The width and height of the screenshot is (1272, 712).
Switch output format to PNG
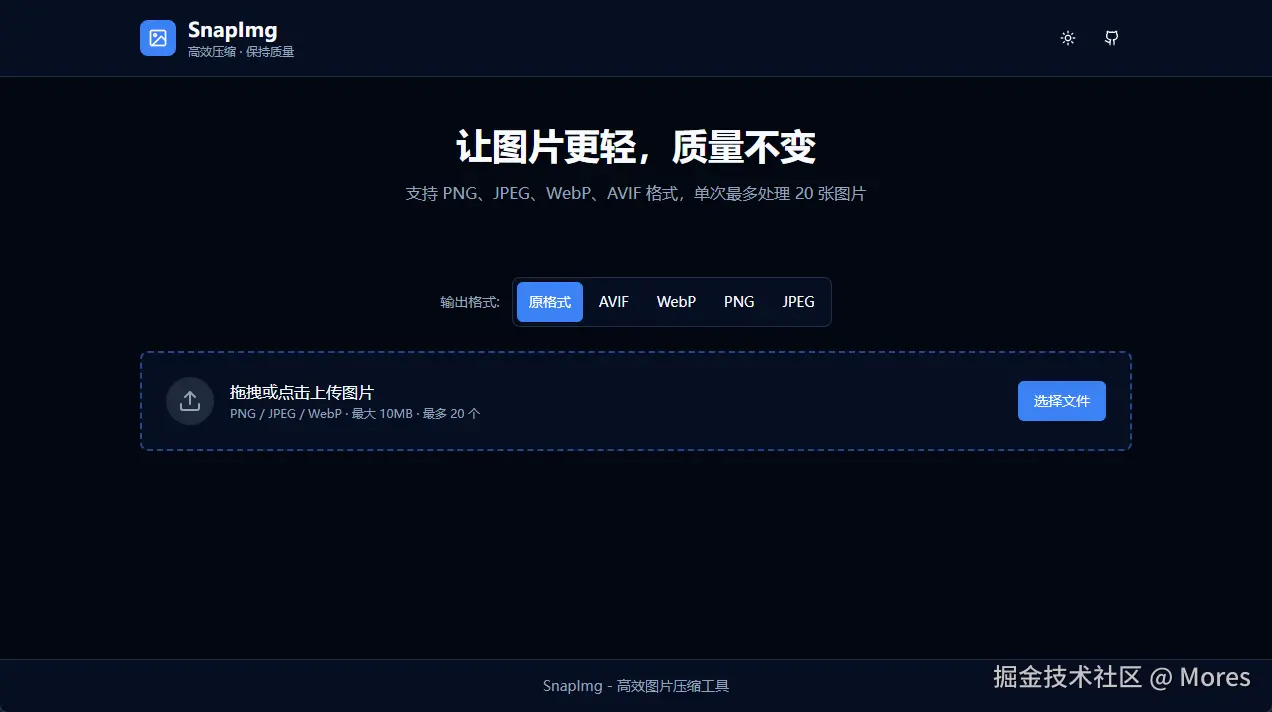[739, 302]
